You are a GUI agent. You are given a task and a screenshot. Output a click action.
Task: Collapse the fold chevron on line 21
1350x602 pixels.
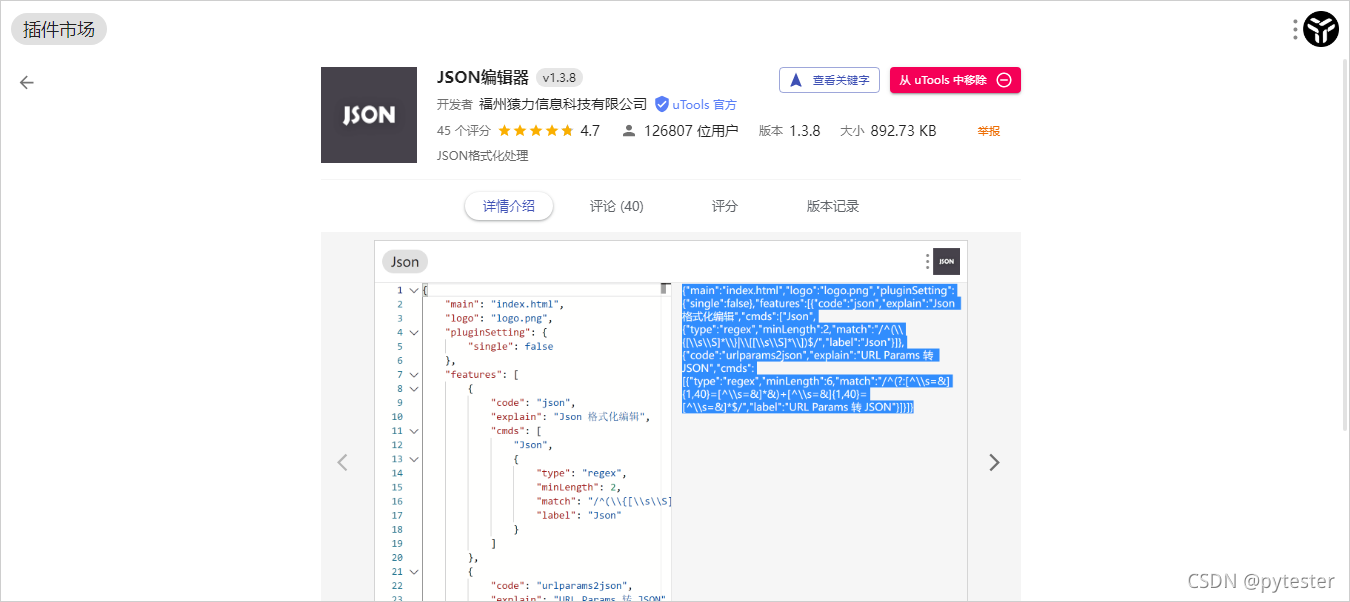tap(414, 571)
